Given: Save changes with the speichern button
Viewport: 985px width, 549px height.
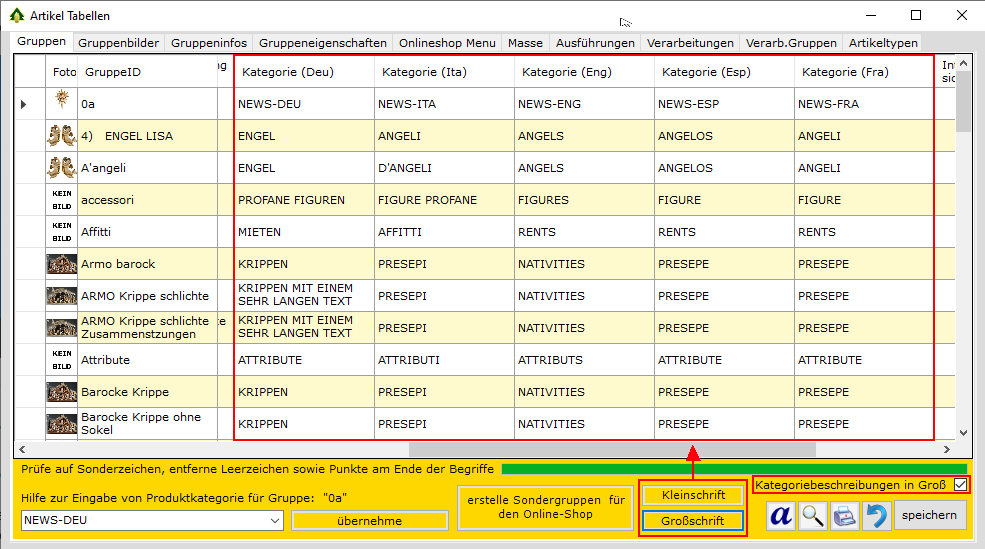Looking at the screenshot, I should (931, 516).
